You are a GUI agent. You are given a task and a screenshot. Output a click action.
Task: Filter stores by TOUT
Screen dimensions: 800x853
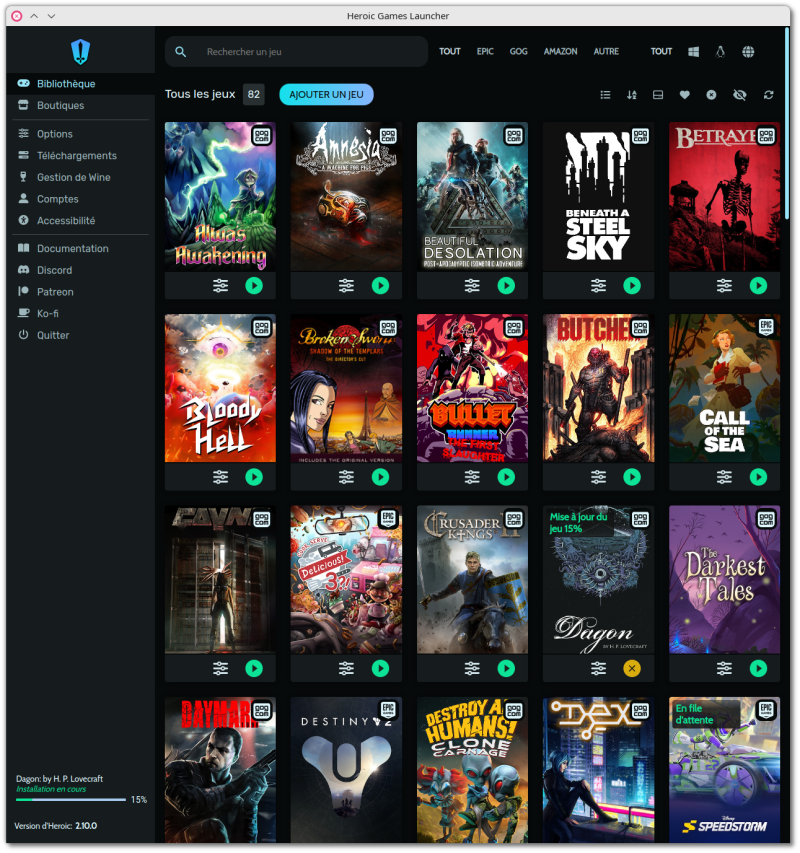coord(450,52)
